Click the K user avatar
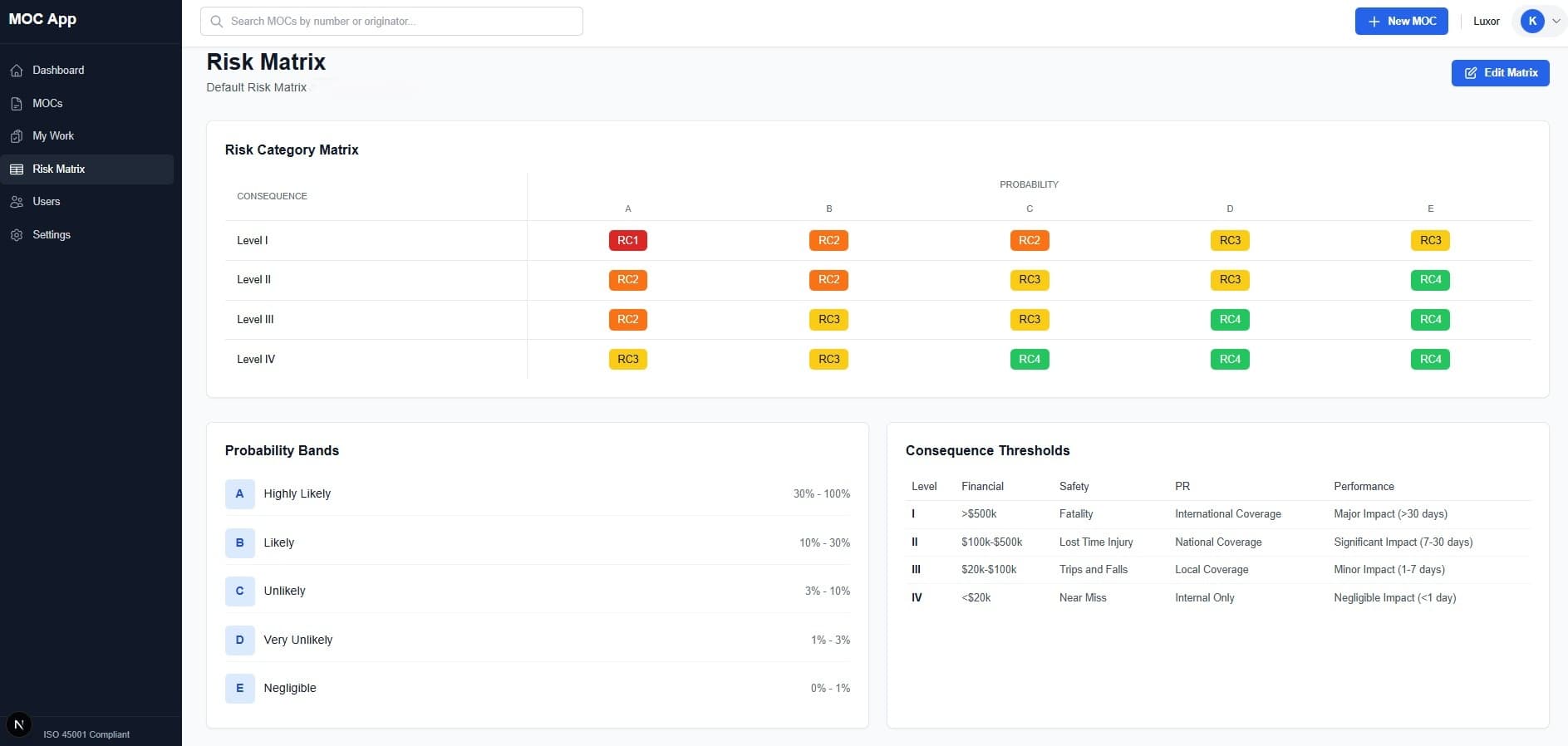 point(1532,22)
